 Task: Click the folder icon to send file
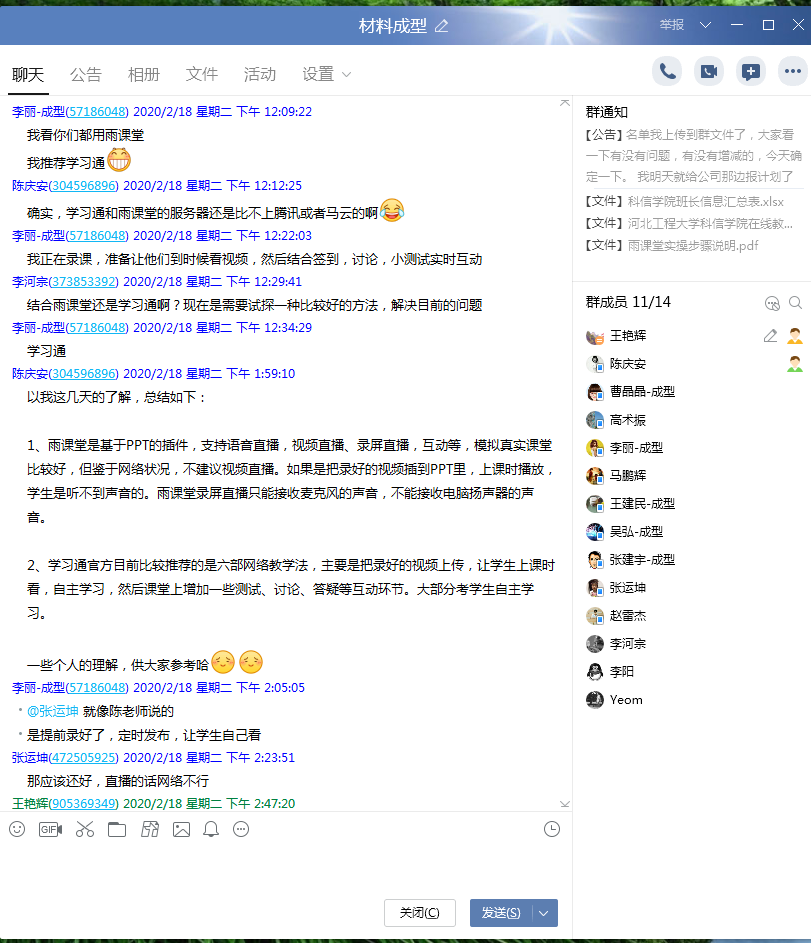pyautogui.click(x=117, y=829)
